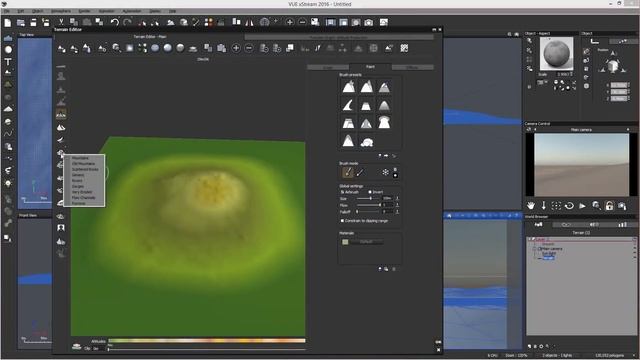
Task: Adjust the brush Size slider
Action: tap(368, 198)
